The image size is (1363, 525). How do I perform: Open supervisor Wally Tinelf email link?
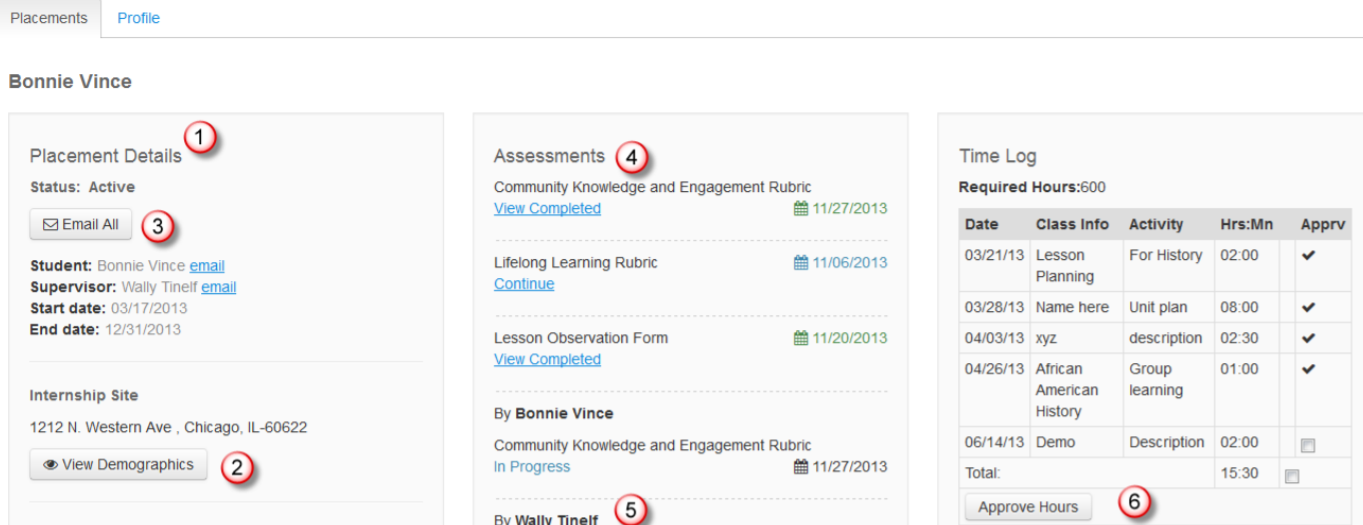pyautogui.click(x=219, y=287)
